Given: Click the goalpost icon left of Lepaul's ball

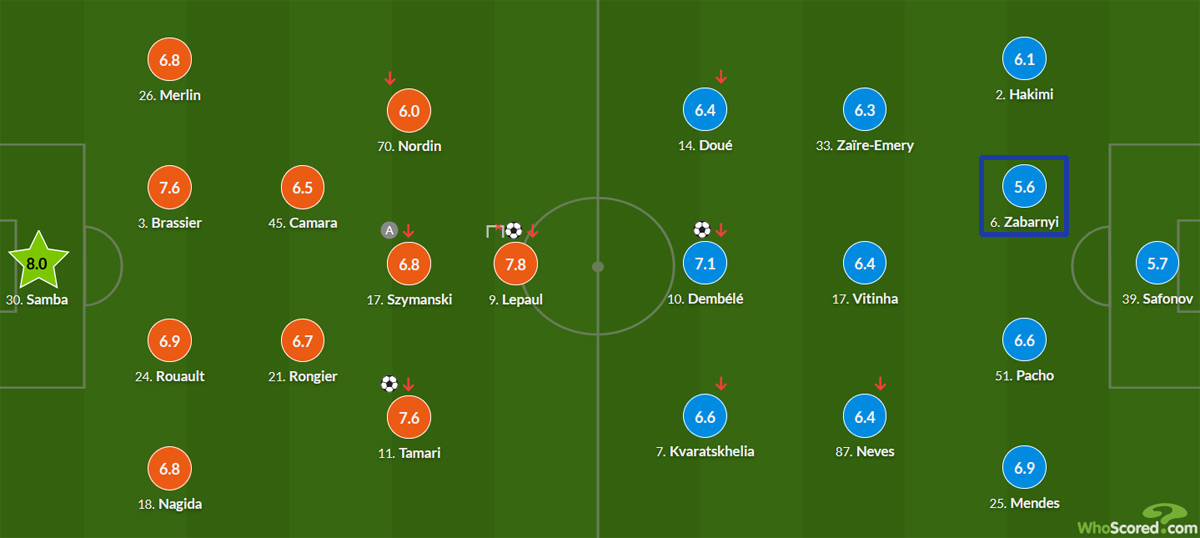Looking at the screenshot, I should coord(494,231).
